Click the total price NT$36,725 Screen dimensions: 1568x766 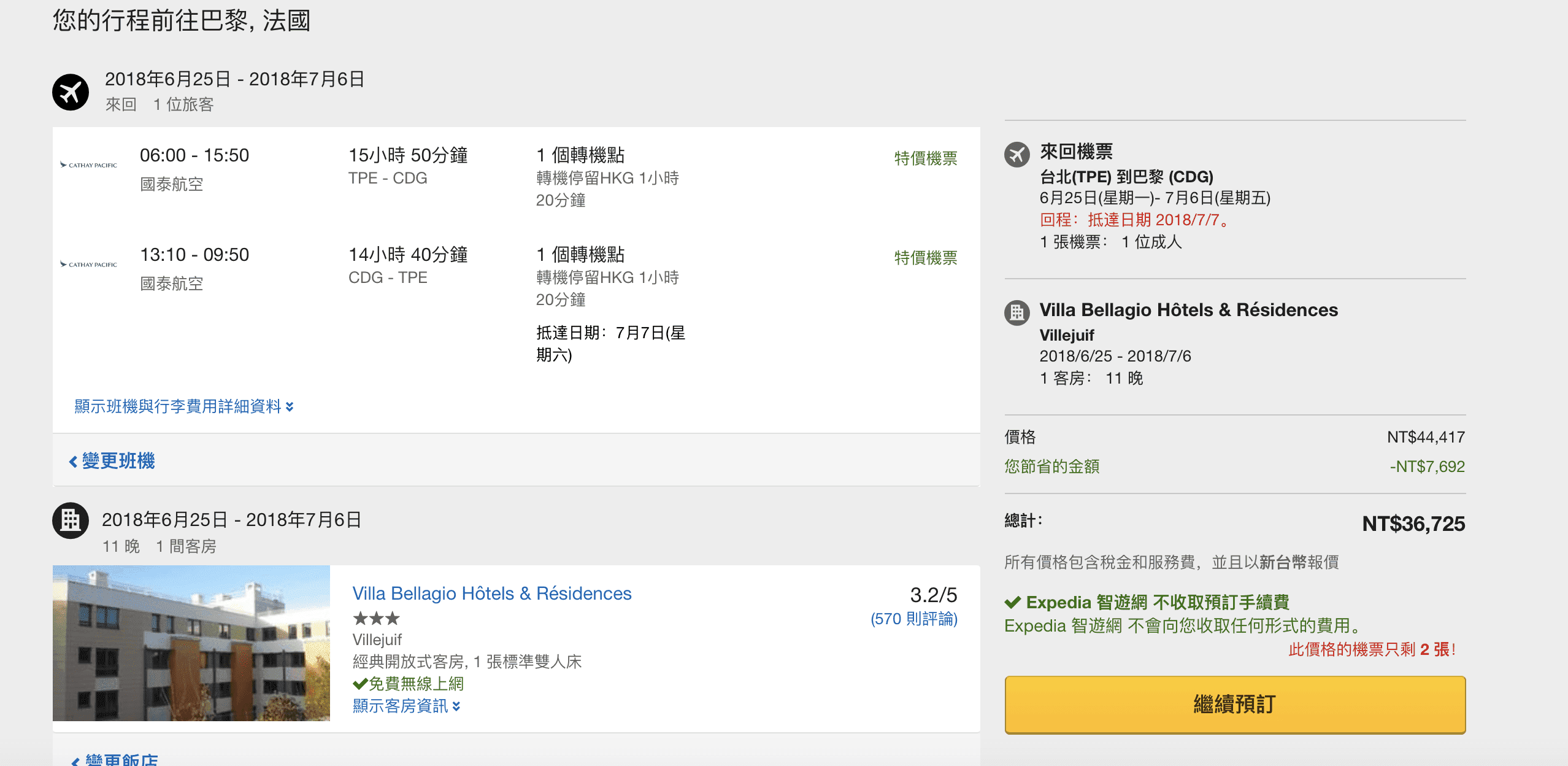coord(1413,524)
